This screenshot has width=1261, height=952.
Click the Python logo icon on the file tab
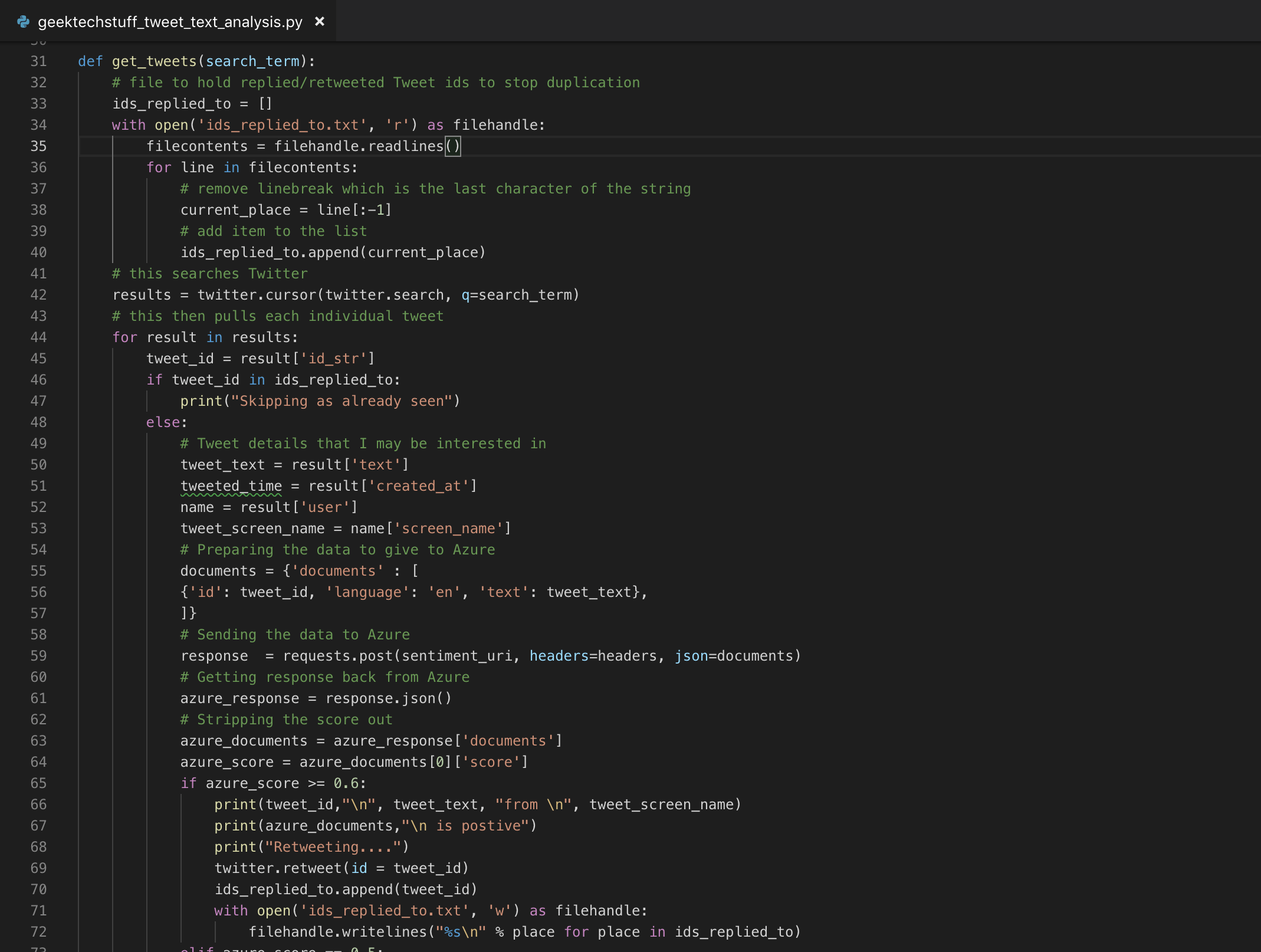coord(22,21)
